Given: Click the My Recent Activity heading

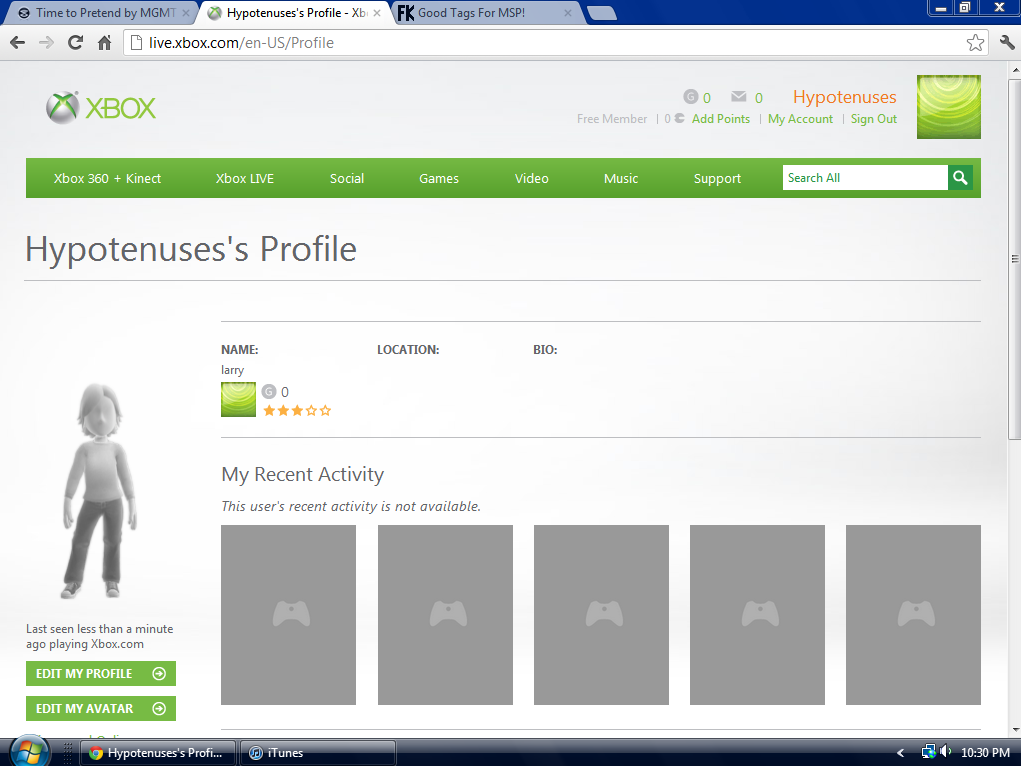Looking at the screenshot, I should tap(303, 474).
